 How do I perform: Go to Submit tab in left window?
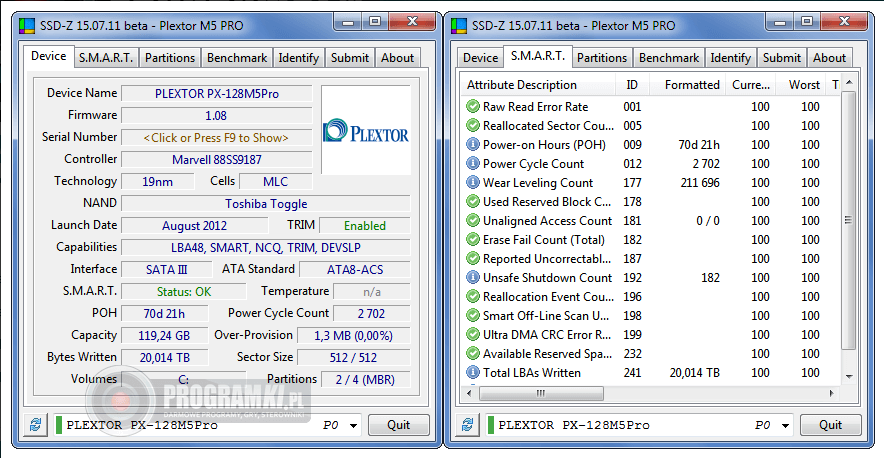tap(350, 58)
